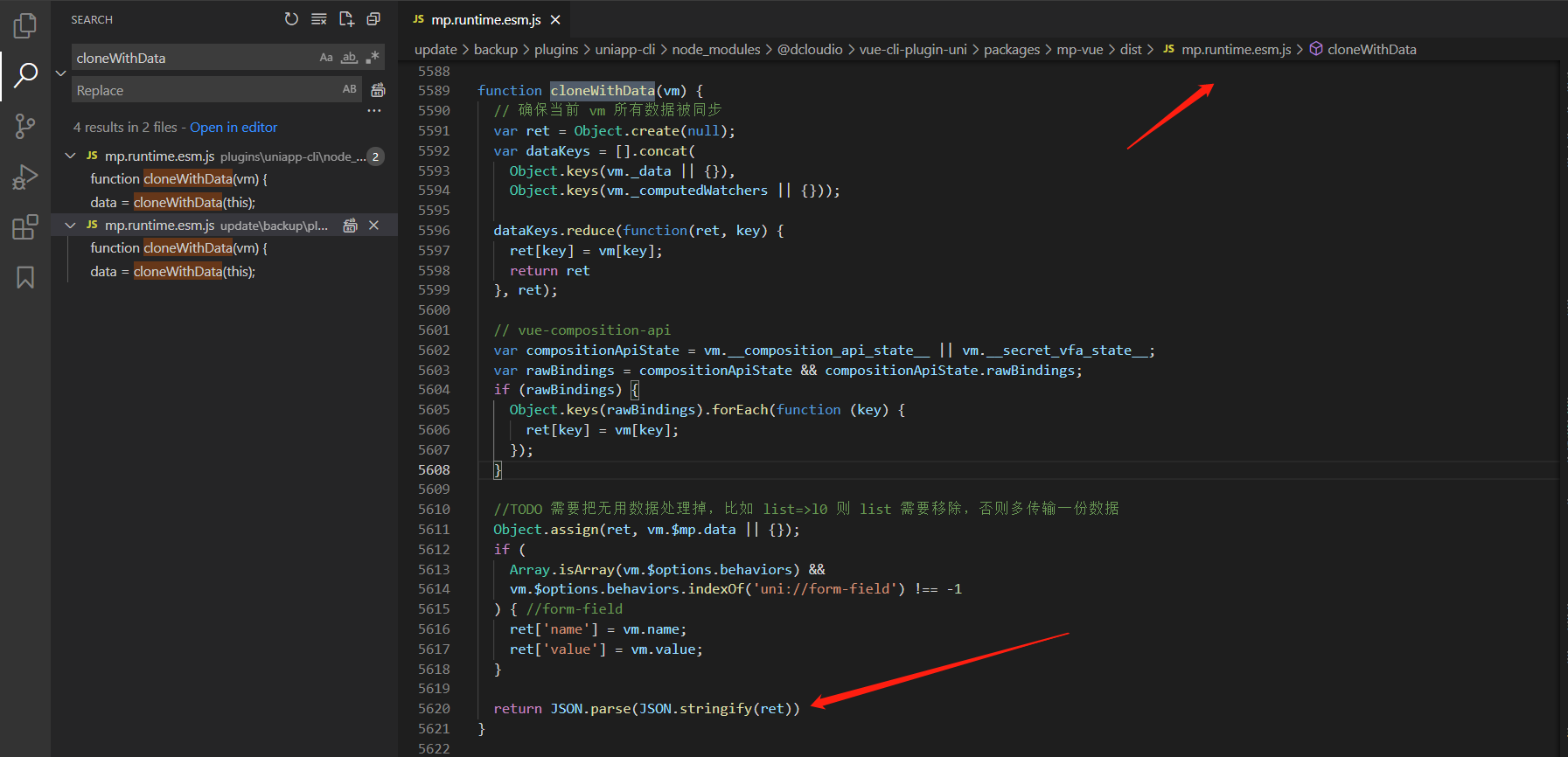Toggle Match Case in search box

point(326,58)
